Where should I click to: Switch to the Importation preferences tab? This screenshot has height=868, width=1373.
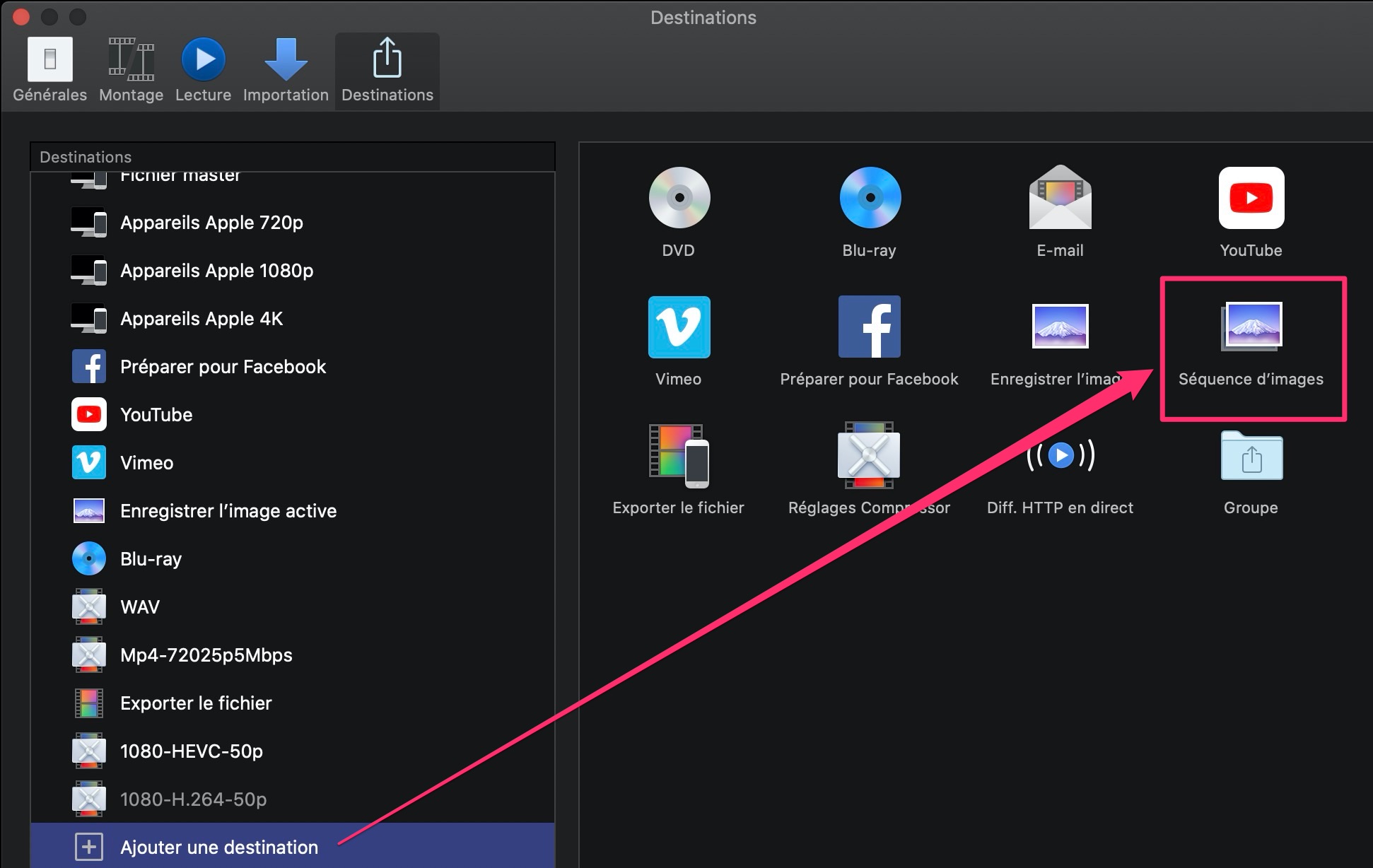286,71
